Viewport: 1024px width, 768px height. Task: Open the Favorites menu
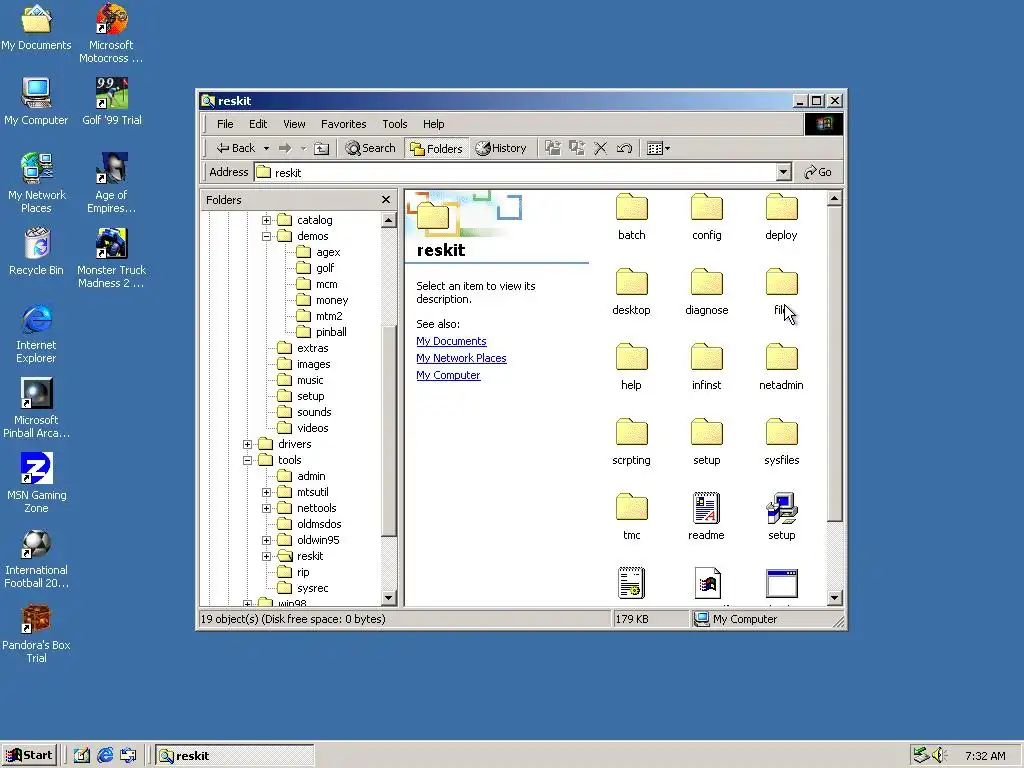tap(344, 124)
